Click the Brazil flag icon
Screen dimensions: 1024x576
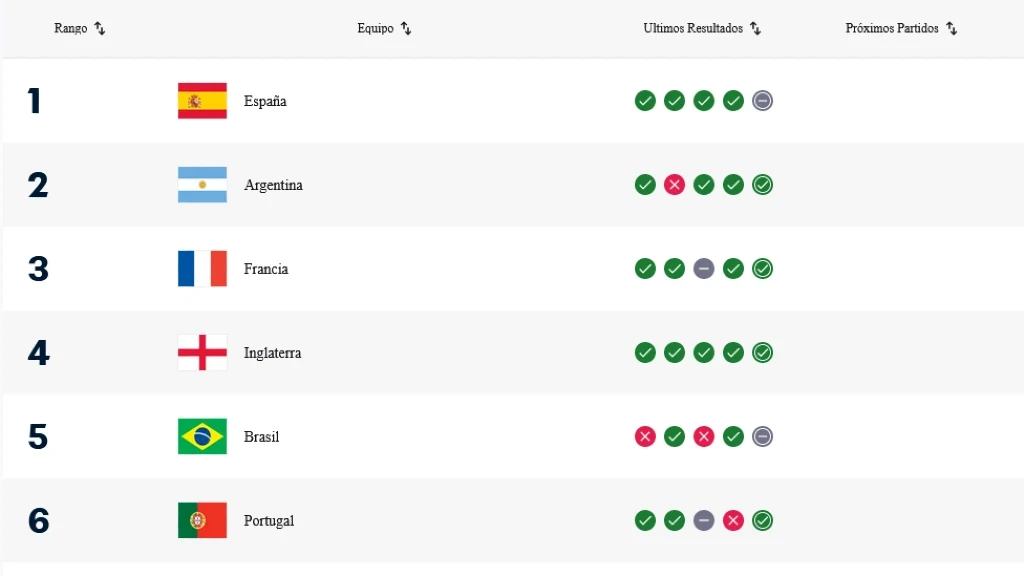(x=202, y=437)
